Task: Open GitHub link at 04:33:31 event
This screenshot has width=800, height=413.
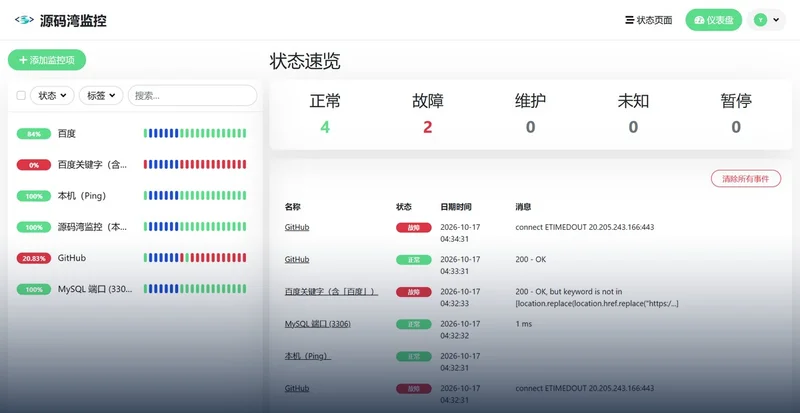Action: 297,259
